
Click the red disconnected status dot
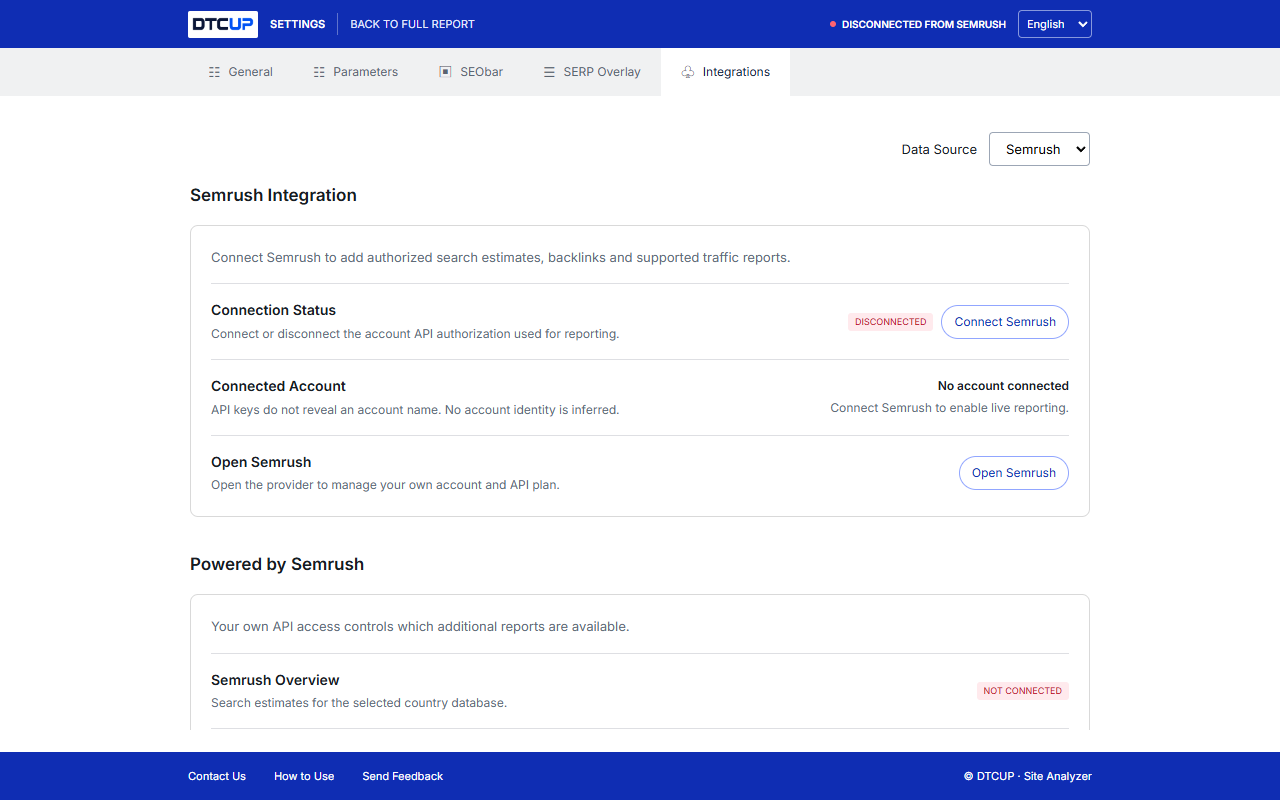[x=833, y=24]
